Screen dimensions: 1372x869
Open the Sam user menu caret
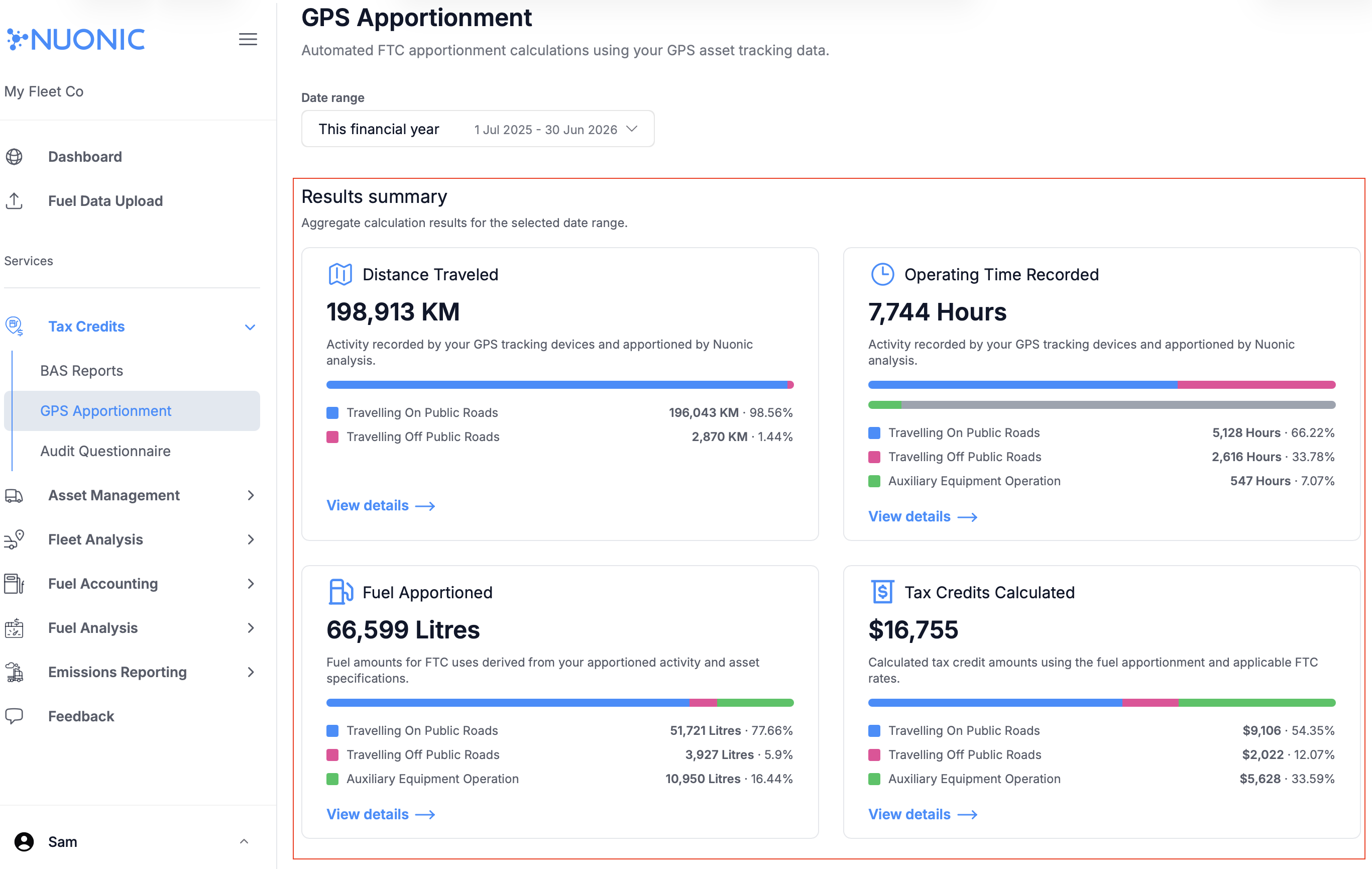(x=244, y=842)
